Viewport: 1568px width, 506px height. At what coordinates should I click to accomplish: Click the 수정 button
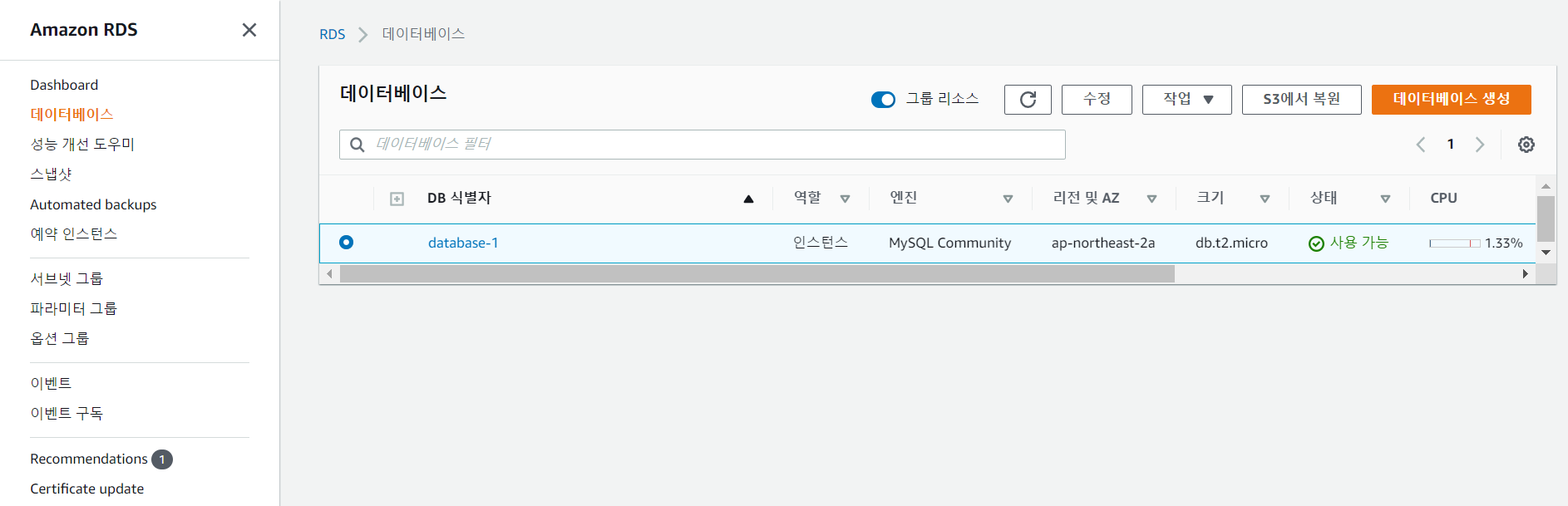[1097, 100]
